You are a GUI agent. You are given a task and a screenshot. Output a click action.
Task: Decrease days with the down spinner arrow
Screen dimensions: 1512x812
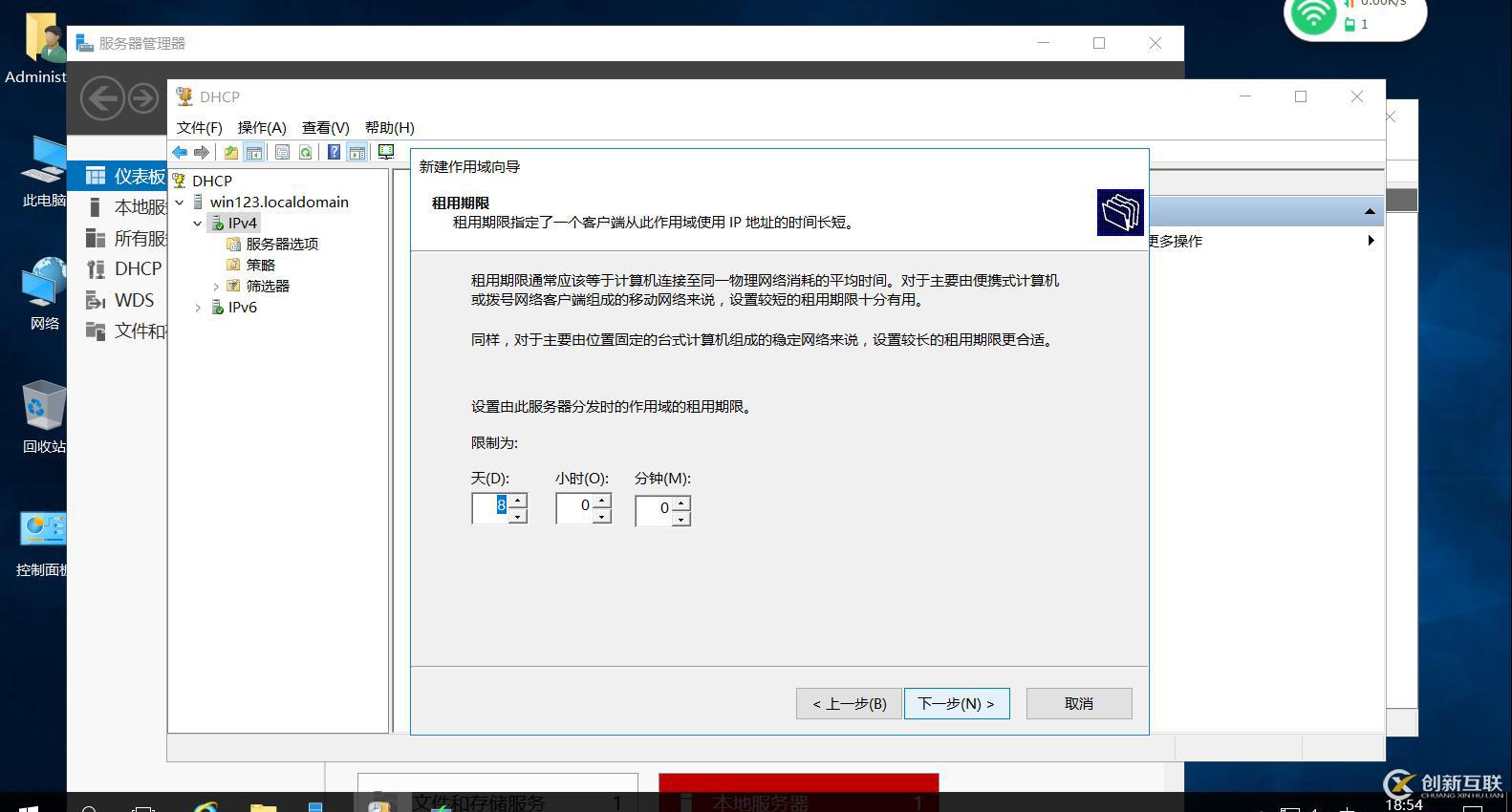[518, 516]
